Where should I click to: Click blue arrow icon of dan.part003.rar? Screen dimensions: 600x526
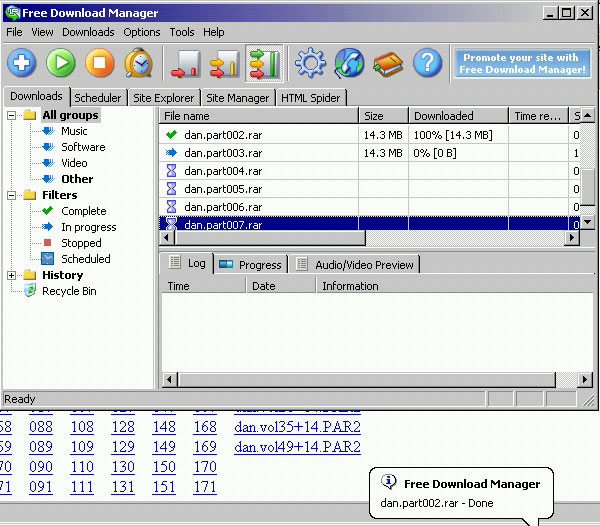click(x=171, y=153)
